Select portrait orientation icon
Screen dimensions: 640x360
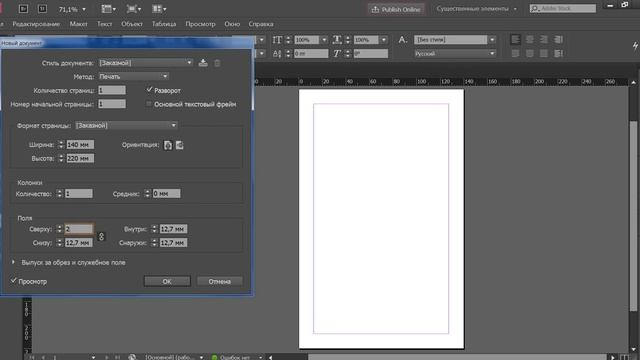coord(168,145)
